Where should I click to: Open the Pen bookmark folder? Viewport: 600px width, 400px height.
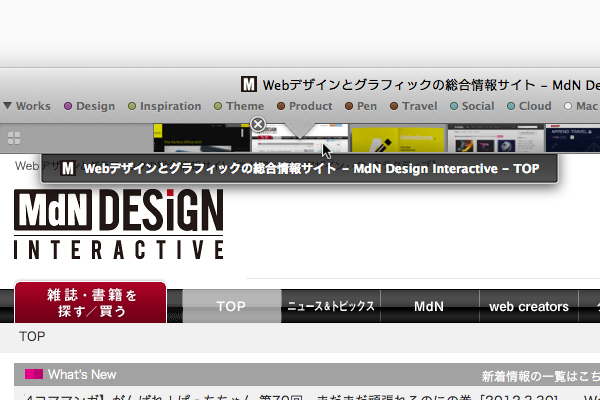click(361, 106)
